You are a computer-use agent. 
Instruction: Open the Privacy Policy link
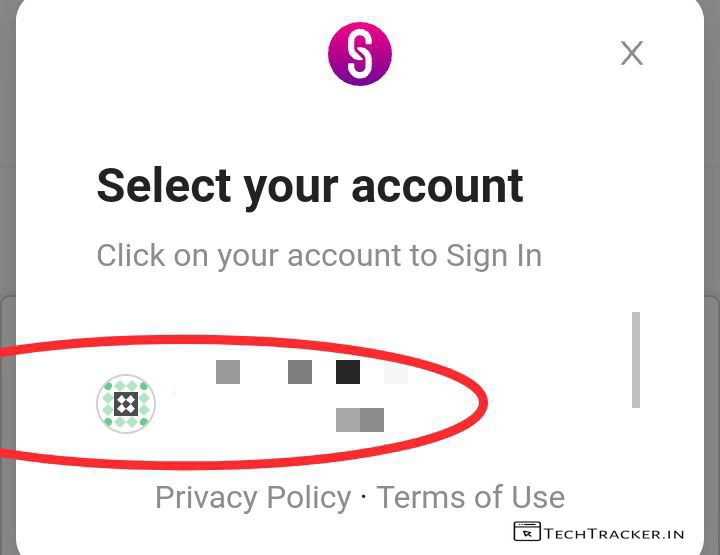point(253,497)
